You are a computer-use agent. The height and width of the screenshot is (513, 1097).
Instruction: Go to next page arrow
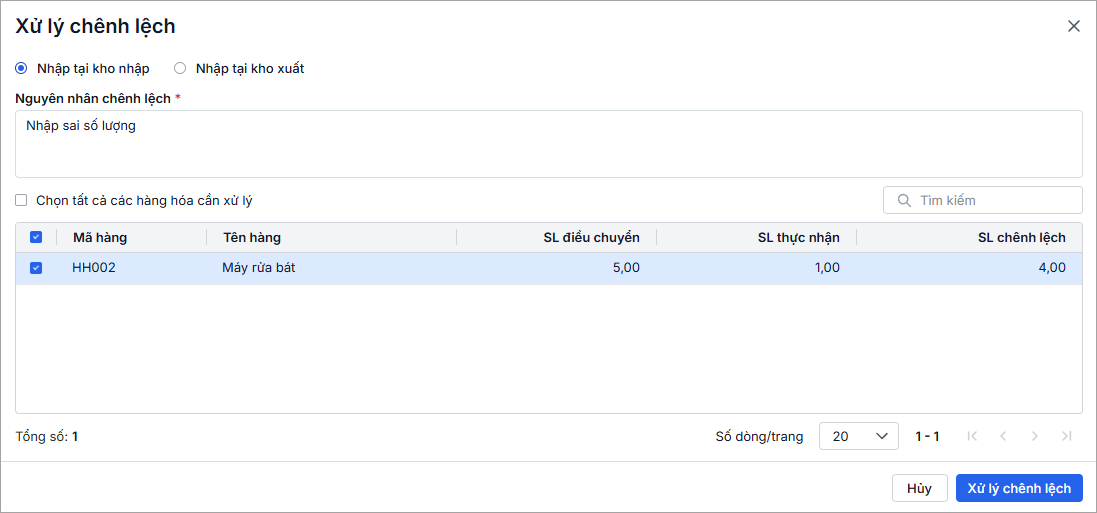click(1035, 436)
